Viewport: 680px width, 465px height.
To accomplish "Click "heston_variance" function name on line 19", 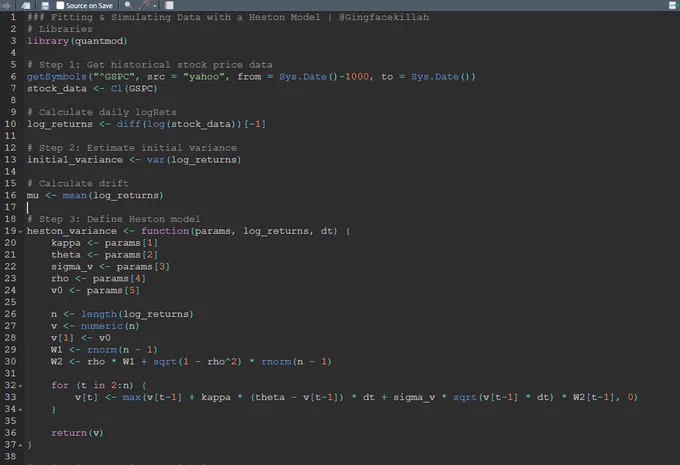I will point(72,231).
